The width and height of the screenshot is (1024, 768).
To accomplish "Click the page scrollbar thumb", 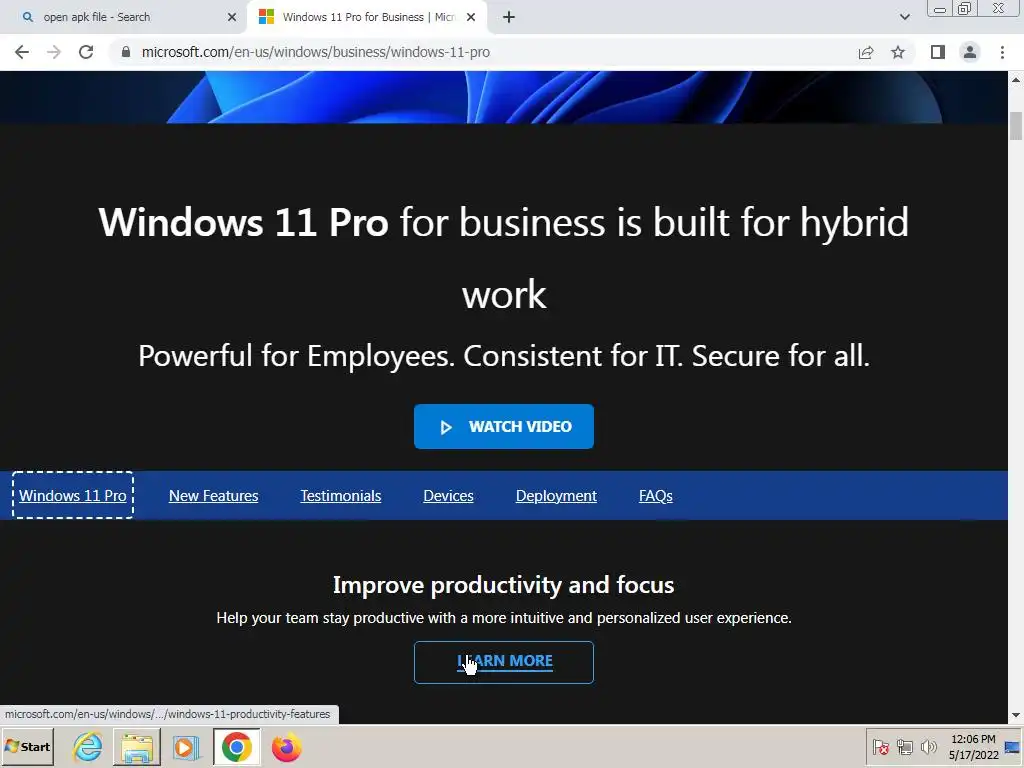I will click(x=1016, y=125).
